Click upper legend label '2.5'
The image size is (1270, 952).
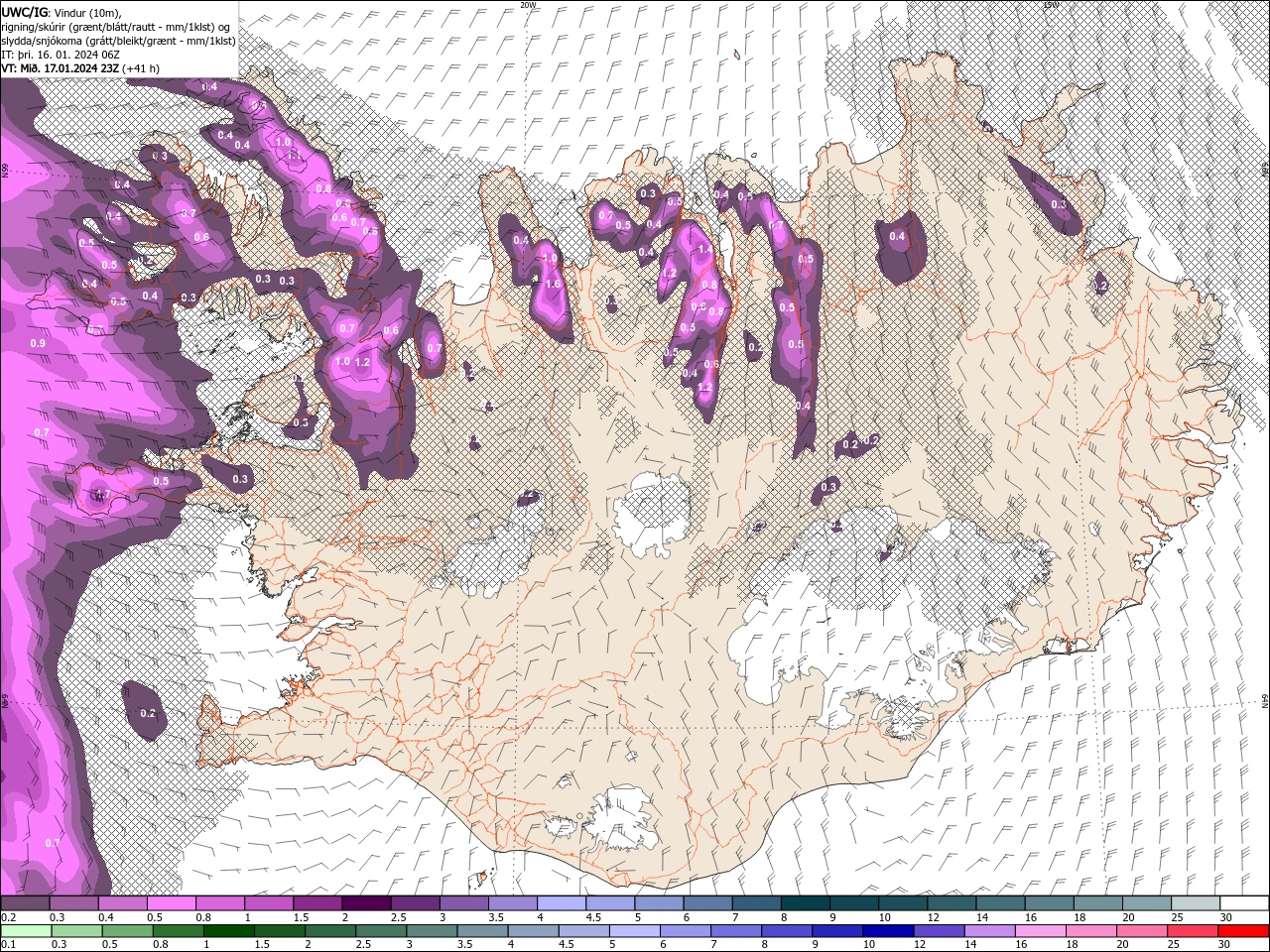(x=398, y=917)
